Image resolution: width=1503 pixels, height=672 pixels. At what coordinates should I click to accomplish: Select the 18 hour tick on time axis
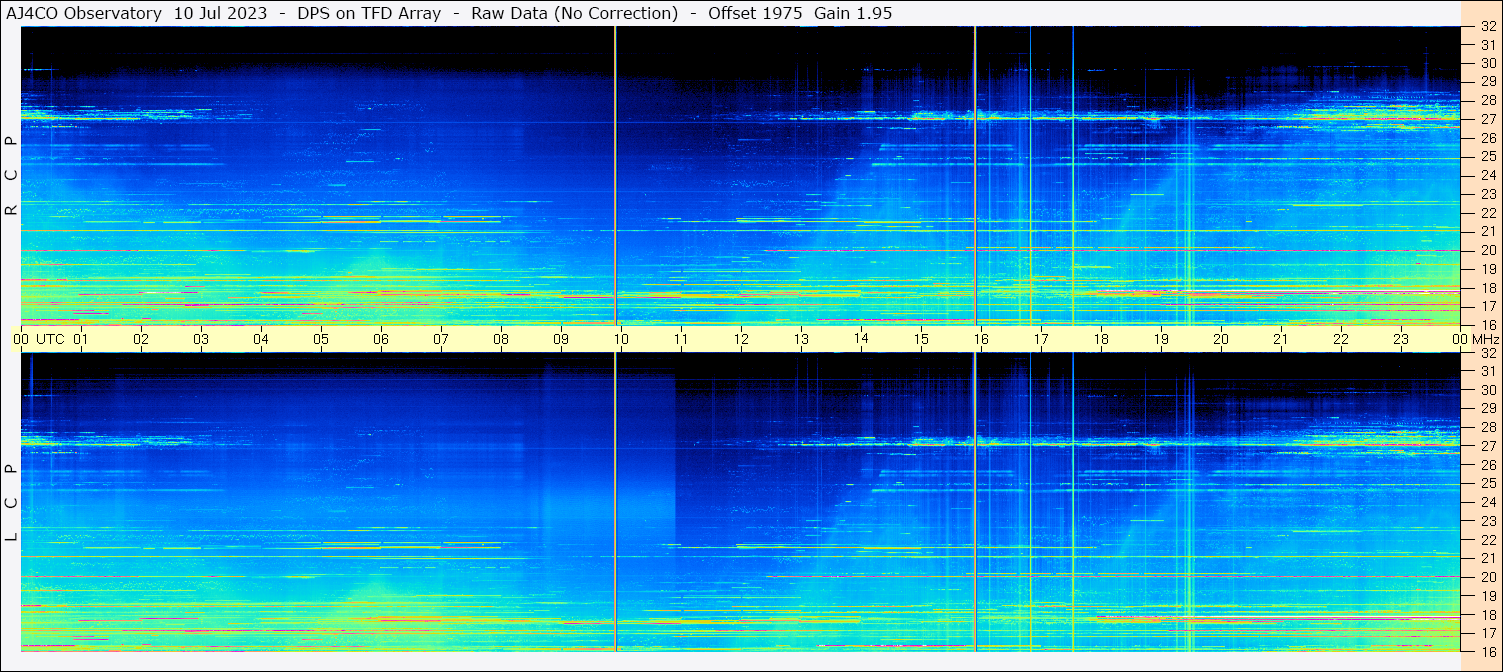click(x=1101, y=339)
